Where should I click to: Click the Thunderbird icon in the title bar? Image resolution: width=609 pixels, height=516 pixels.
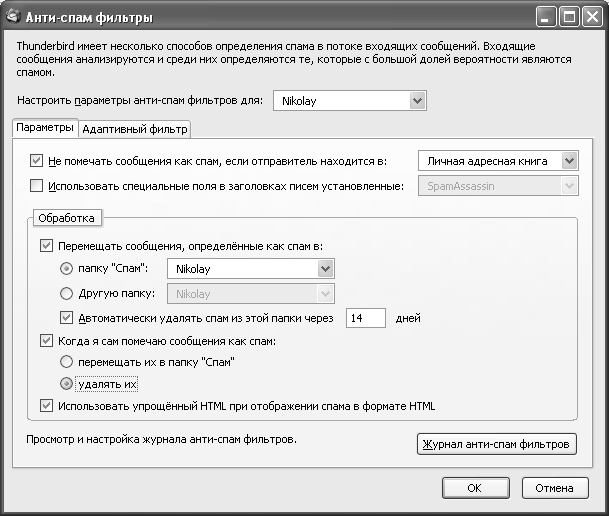coord(13,15)
